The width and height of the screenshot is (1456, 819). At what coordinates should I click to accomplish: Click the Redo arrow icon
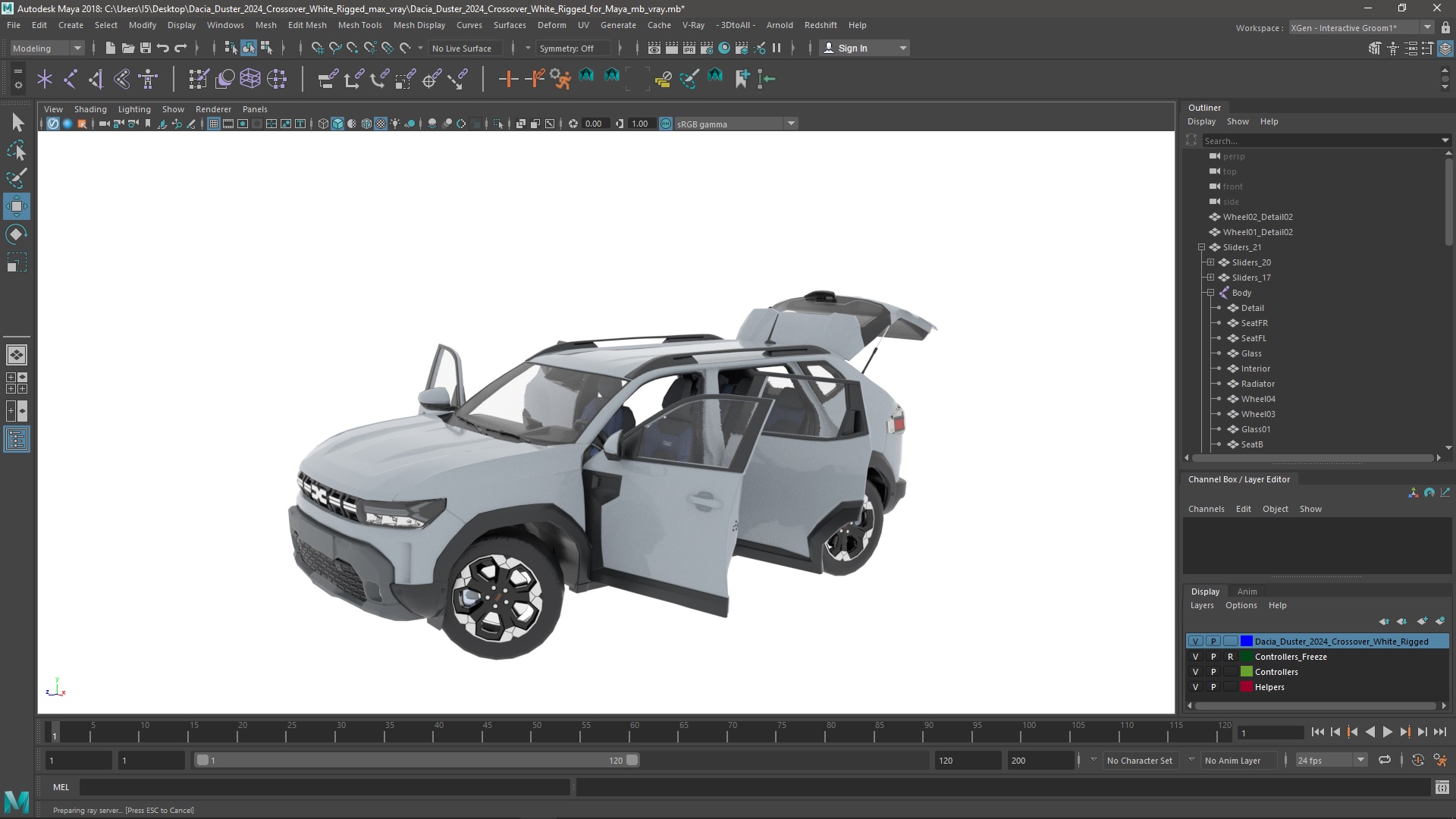180,48
